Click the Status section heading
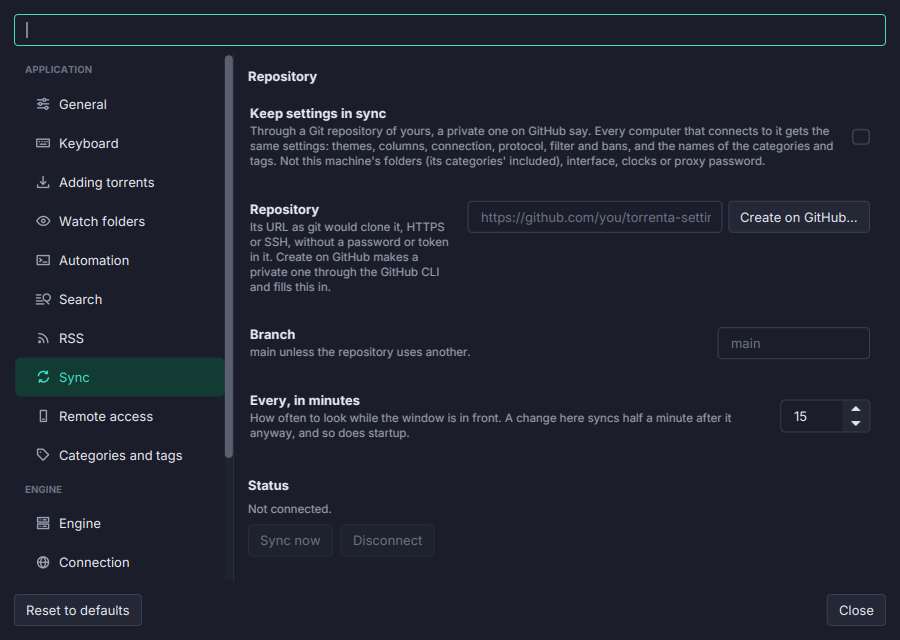900x640 pixels. click(268, 485)
